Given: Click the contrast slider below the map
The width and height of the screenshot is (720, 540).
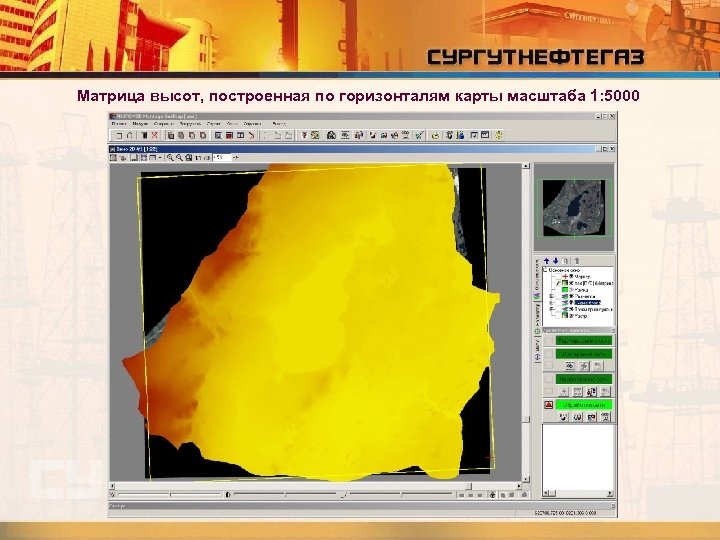Looking at the screenshot, I should pos(286,495).
